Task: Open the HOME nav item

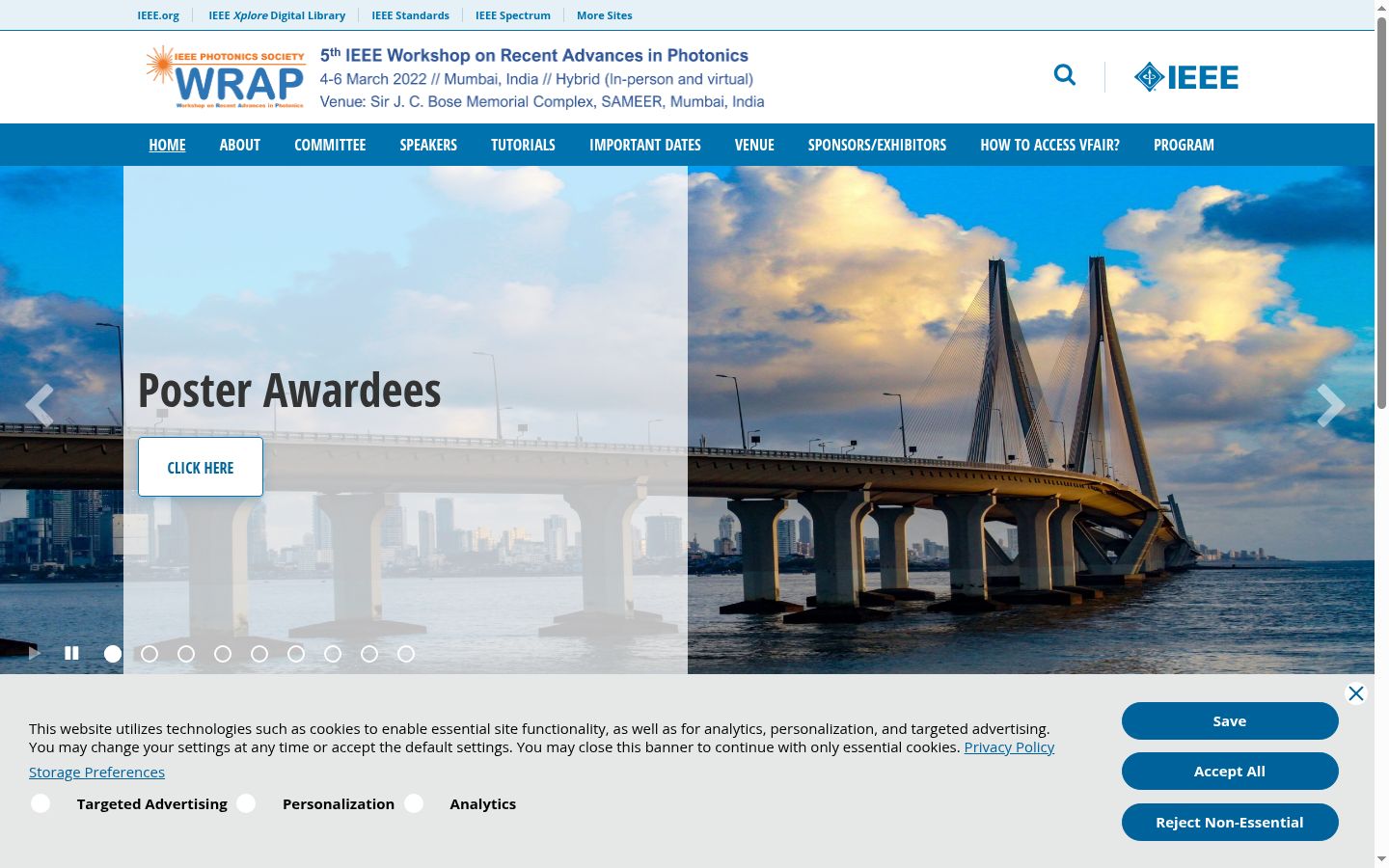Action: pos(167,145)
